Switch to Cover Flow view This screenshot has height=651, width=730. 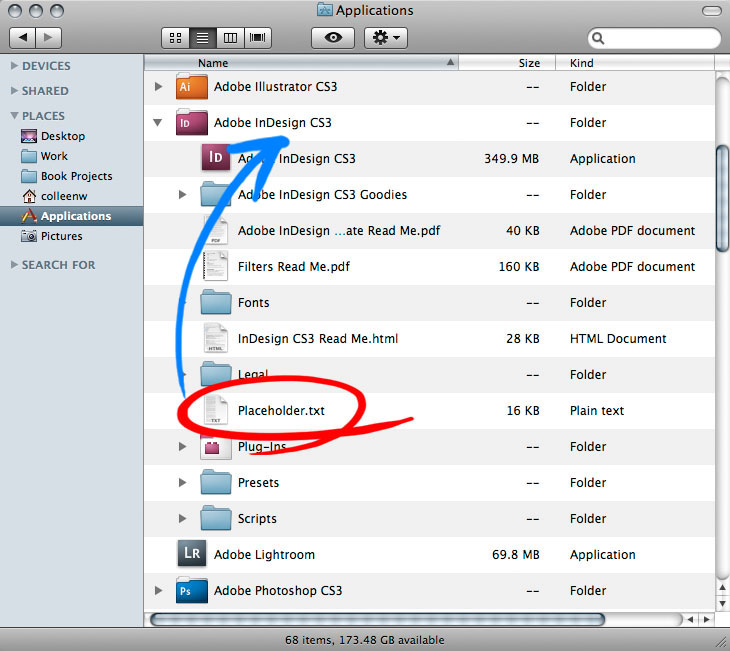click(257, 38)
